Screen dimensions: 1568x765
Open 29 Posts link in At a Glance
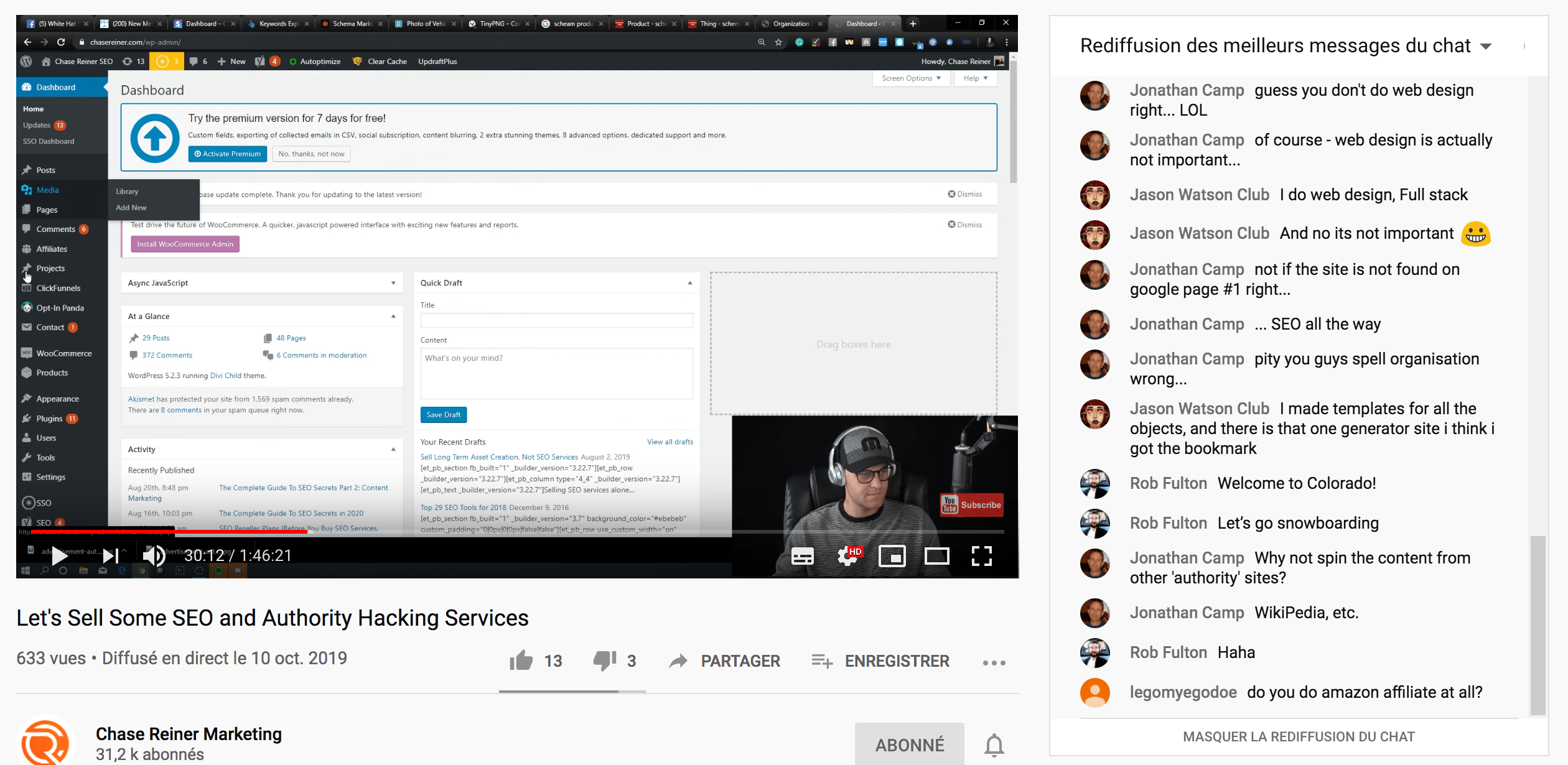156,338
